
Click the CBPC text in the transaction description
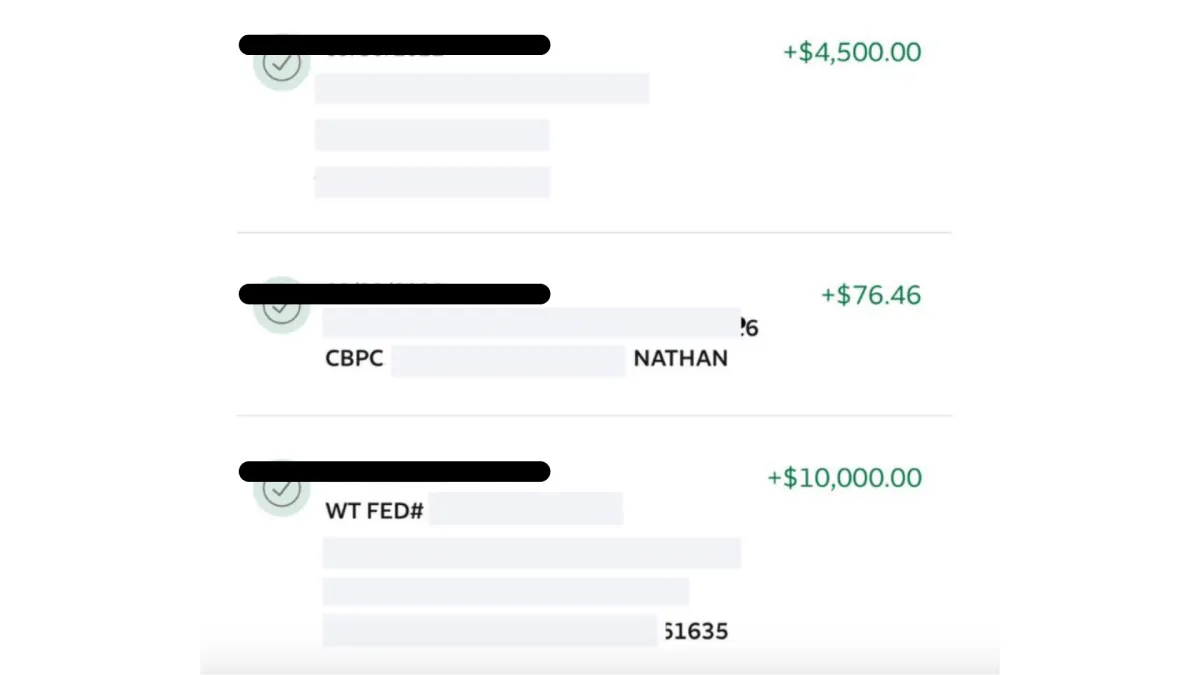tap(354, 359)
